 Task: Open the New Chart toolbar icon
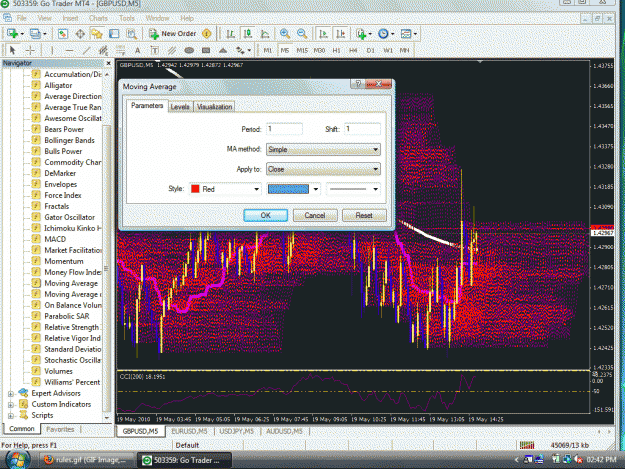tap(12, 34)
